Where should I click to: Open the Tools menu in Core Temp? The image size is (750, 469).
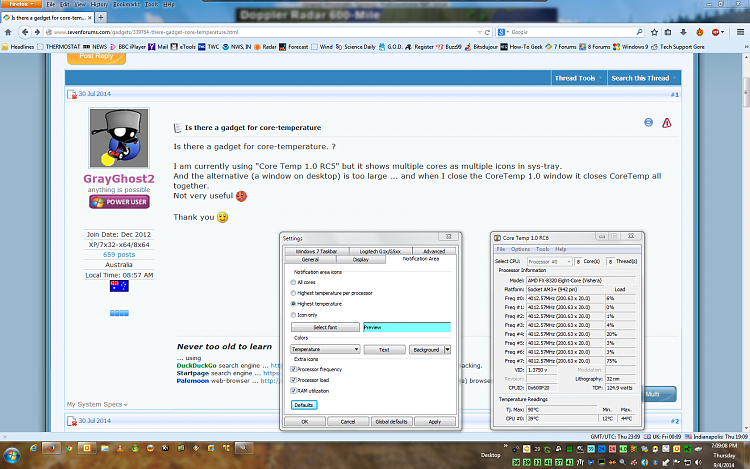(x=542, y=249)
